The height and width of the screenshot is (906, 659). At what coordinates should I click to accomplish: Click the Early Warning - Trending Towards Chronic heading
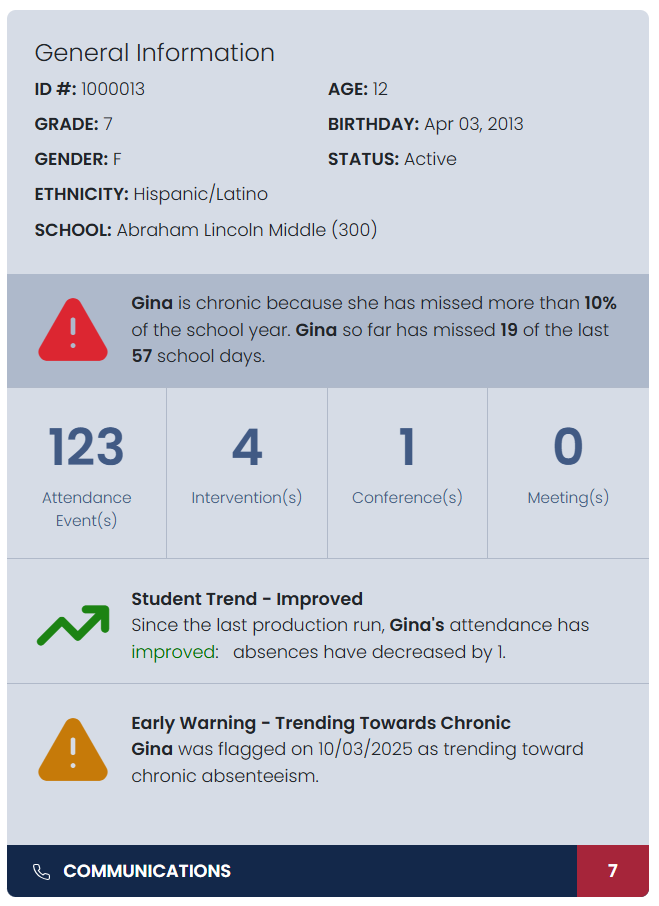pyautogui.click(x=321, y=723)
